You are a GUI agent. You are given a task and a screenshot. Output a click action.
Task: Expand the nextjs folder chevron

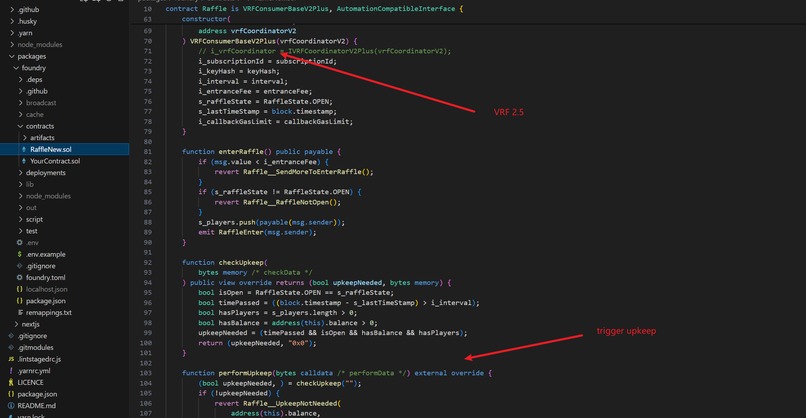tap(16, 324)
